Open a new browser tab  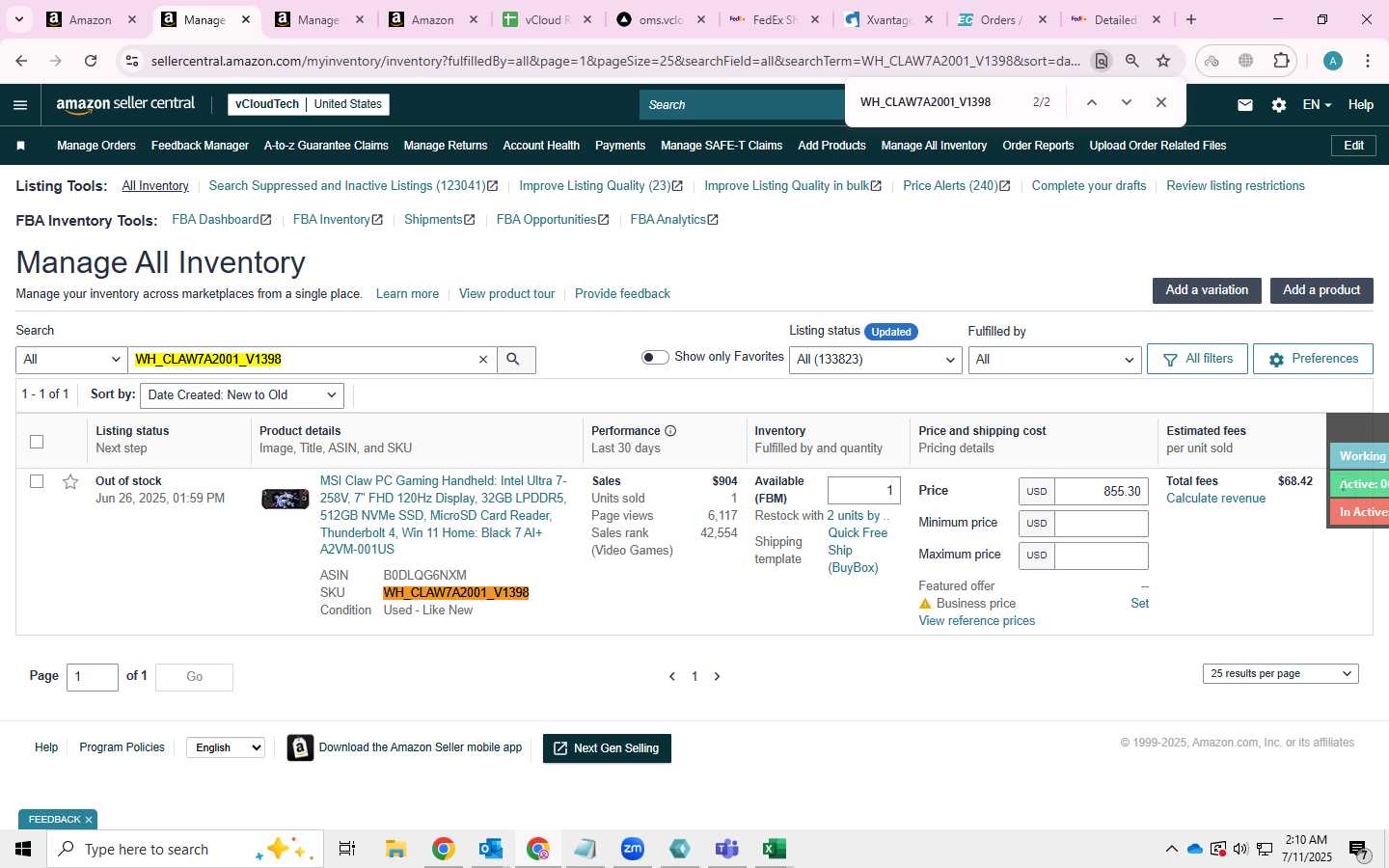click(x=1191, y=19)
